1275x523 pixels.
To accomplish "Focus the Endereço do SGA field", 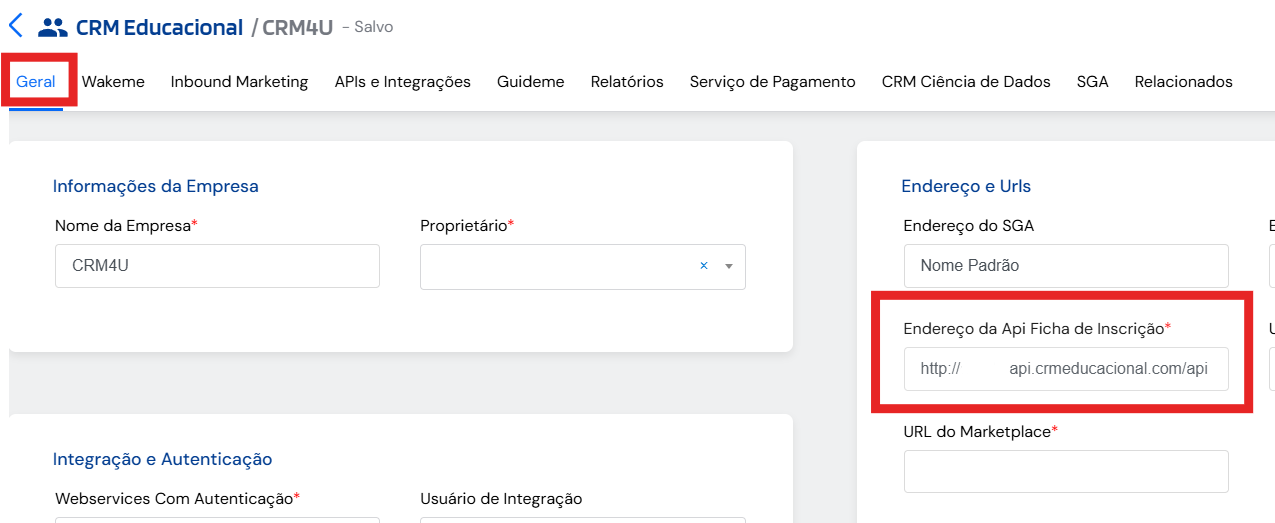I will coord(1066,266).
